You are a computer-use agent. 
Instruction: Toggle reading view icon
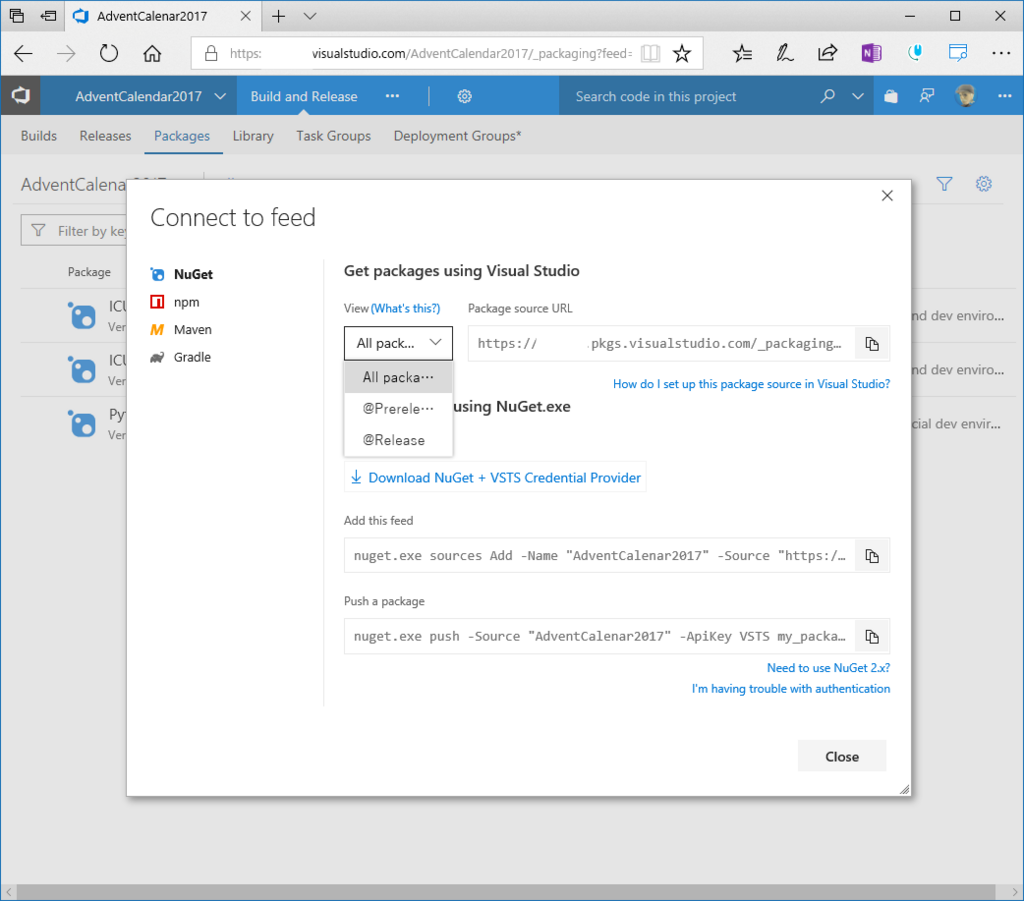pyautogui.click(x=650, y=53)
